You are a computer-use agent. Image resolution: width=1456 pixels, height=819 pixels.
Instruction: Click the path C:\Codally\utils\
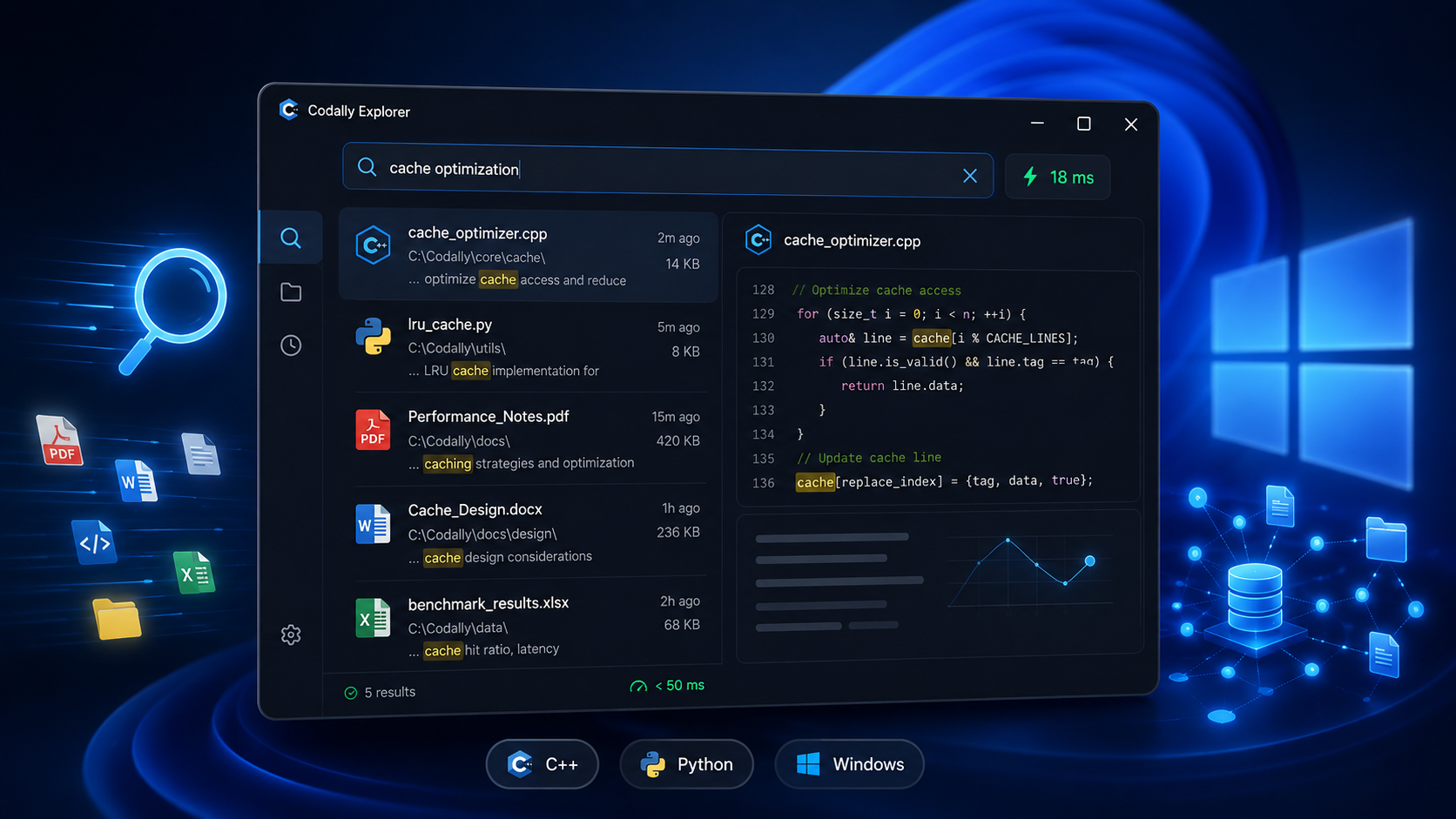pos(456,348)
